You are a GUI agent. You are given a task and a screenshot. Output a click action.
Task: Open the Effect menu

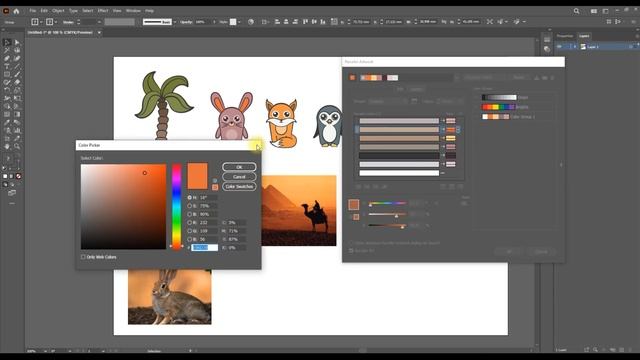[103, 11]
